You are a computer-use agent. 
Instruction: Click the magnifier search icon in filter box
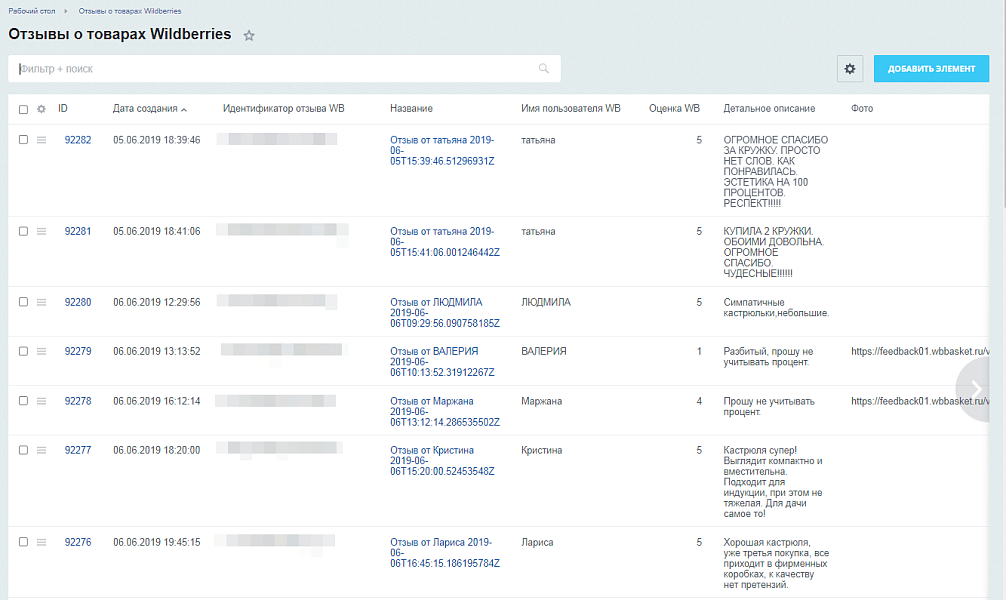pos(544,69)
